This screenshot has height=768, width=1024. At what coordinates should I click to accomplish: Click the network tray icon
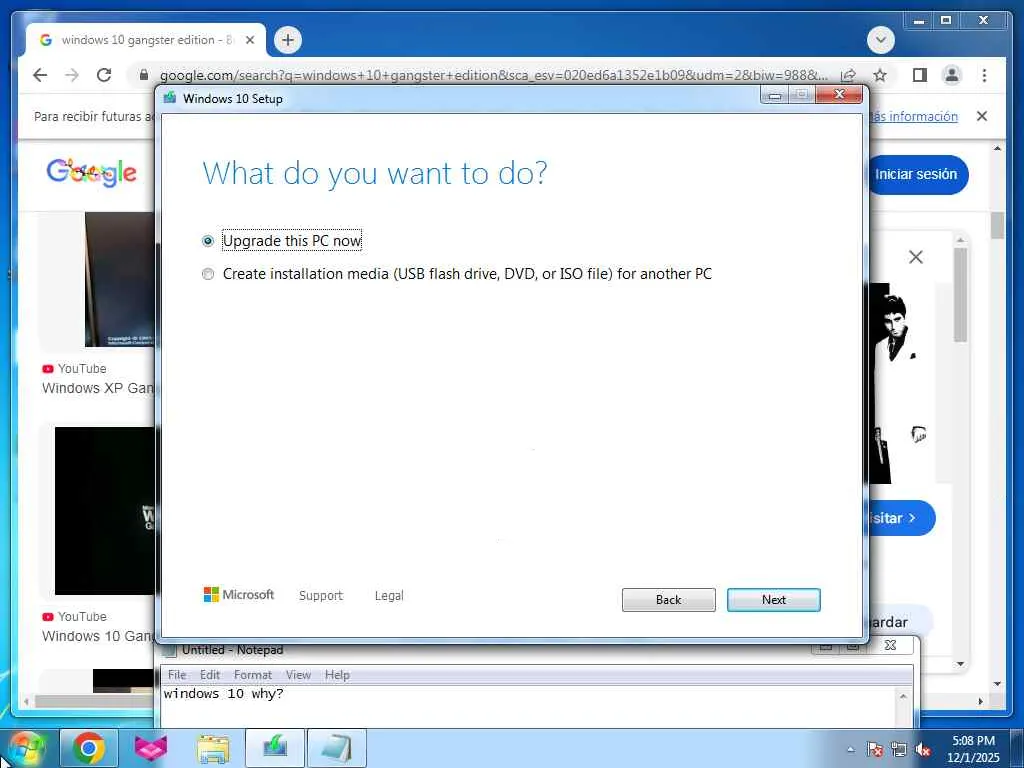click(899, 750)
